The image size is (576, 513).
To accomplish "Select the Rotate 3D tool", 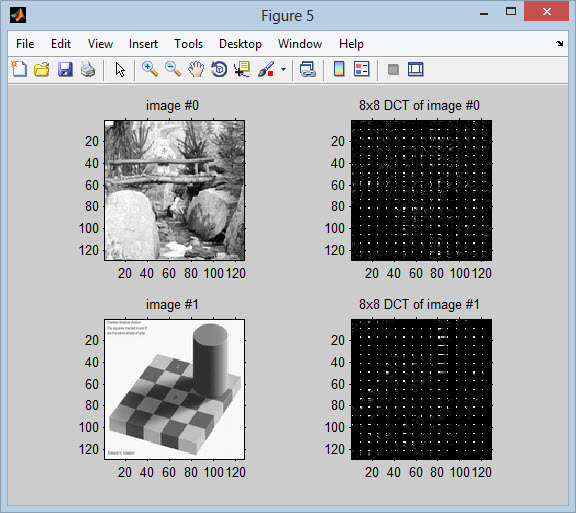I will tap(219, 69).
